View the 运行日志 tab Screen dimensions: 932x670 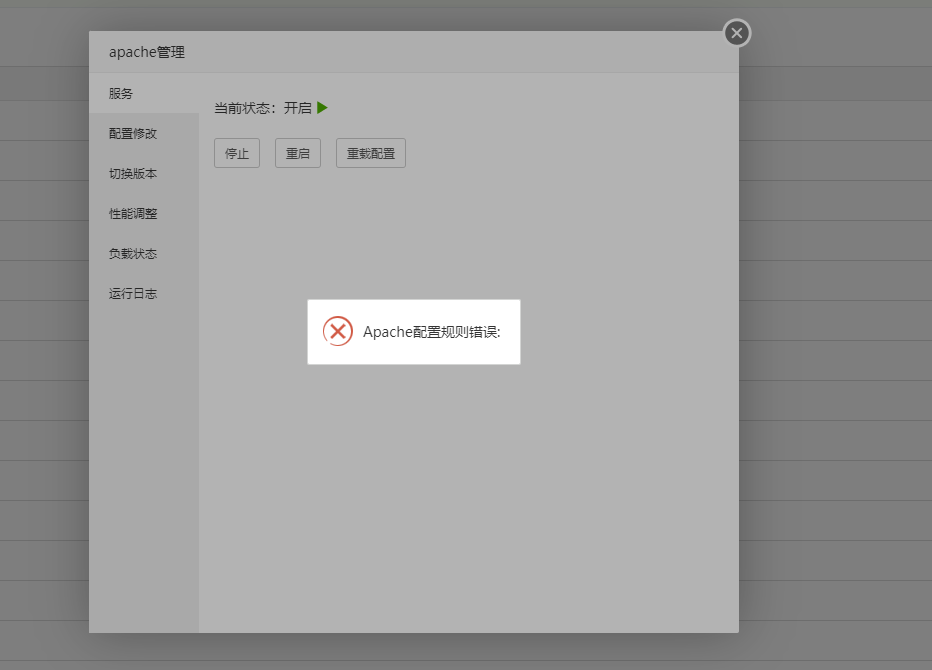click(x=144, y=293)
